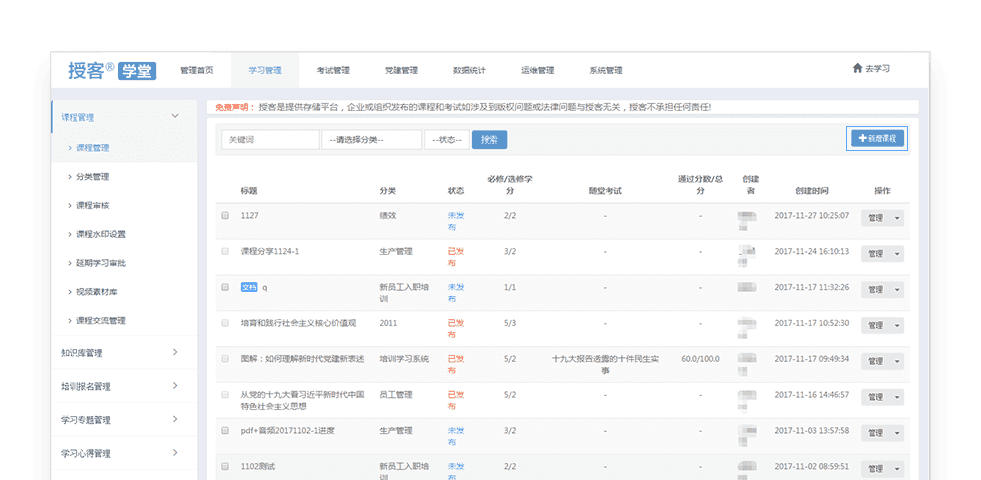
Task: Open the 考试管理 tab
Action: (333, 70)
